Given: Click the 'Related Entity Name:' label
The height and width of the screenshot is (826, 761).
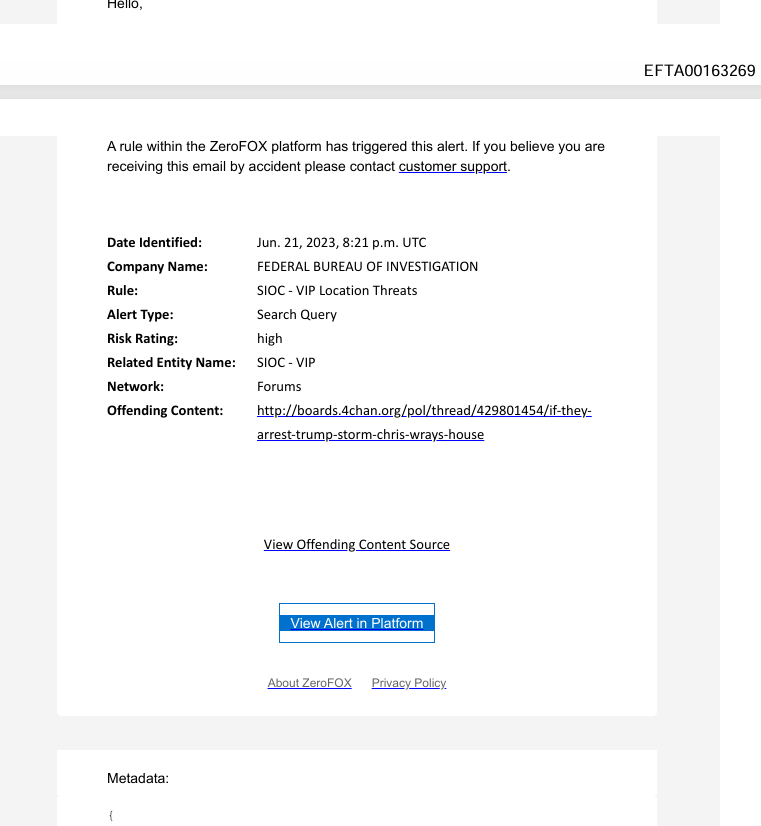Looking at the screenshot, I should point(171,362).
